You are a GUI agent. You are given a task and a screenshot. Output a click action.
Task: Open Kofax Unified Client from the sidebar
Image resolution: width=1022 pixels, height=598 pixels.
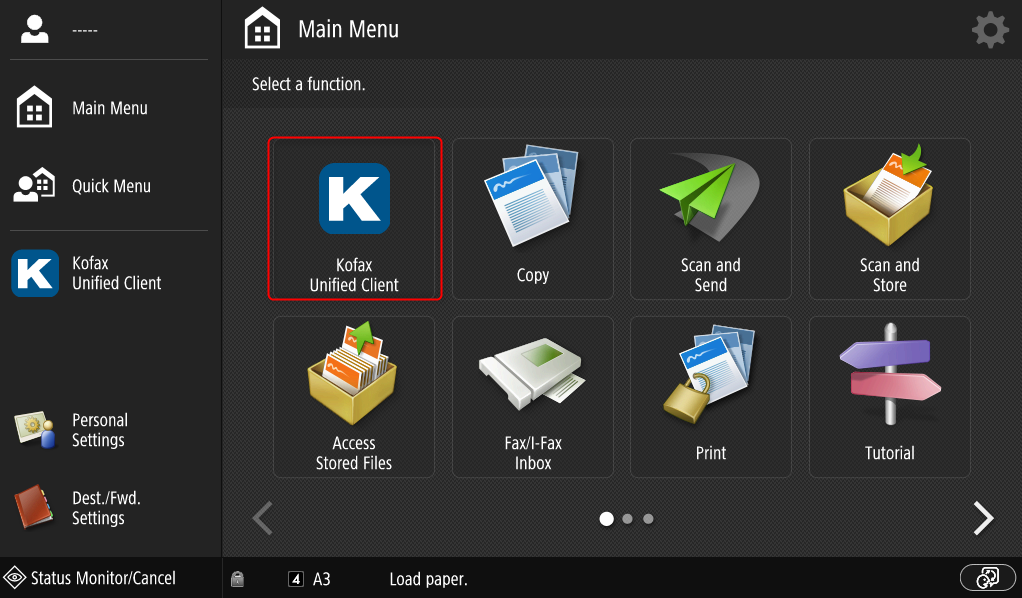pos(109,274)
